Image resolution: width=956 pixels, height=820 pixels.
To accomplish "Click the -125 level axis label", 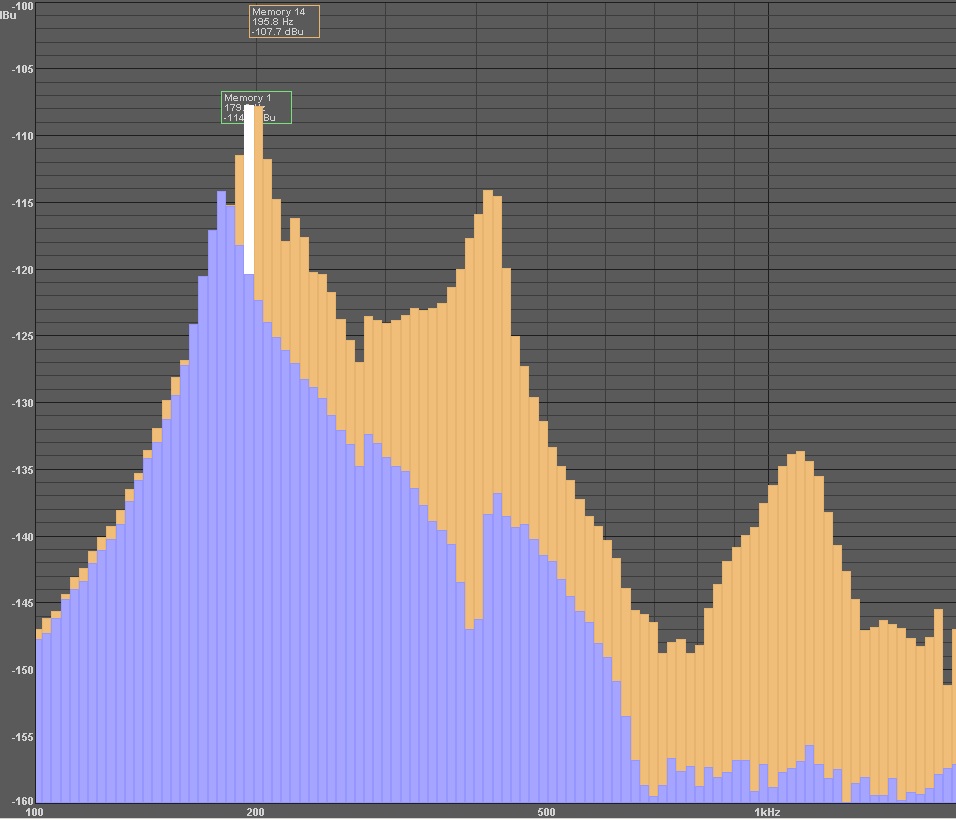I will click(x=23, y=336).
